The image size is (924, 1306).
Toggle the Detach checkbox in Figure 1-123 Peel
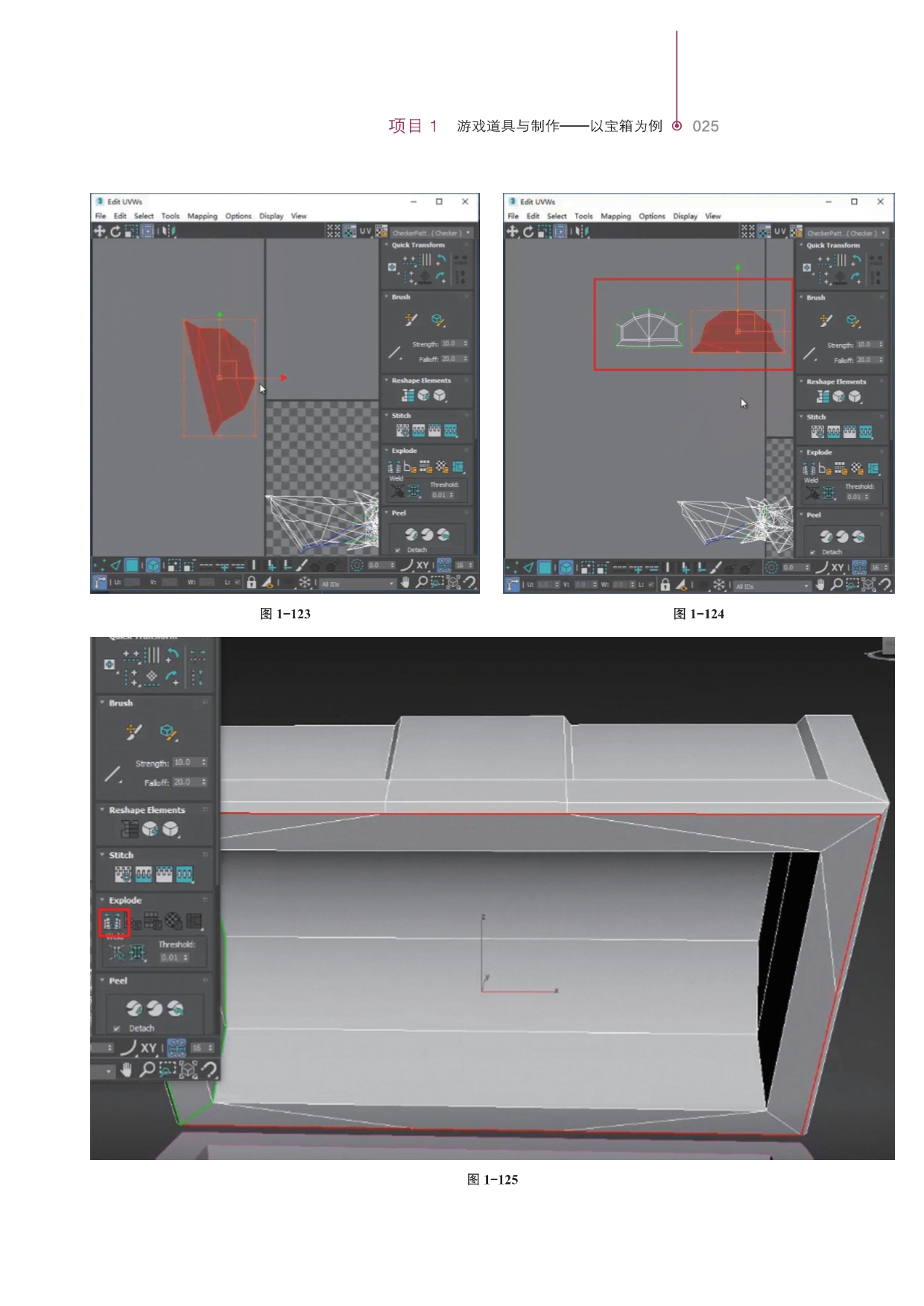tap(398, 550)
